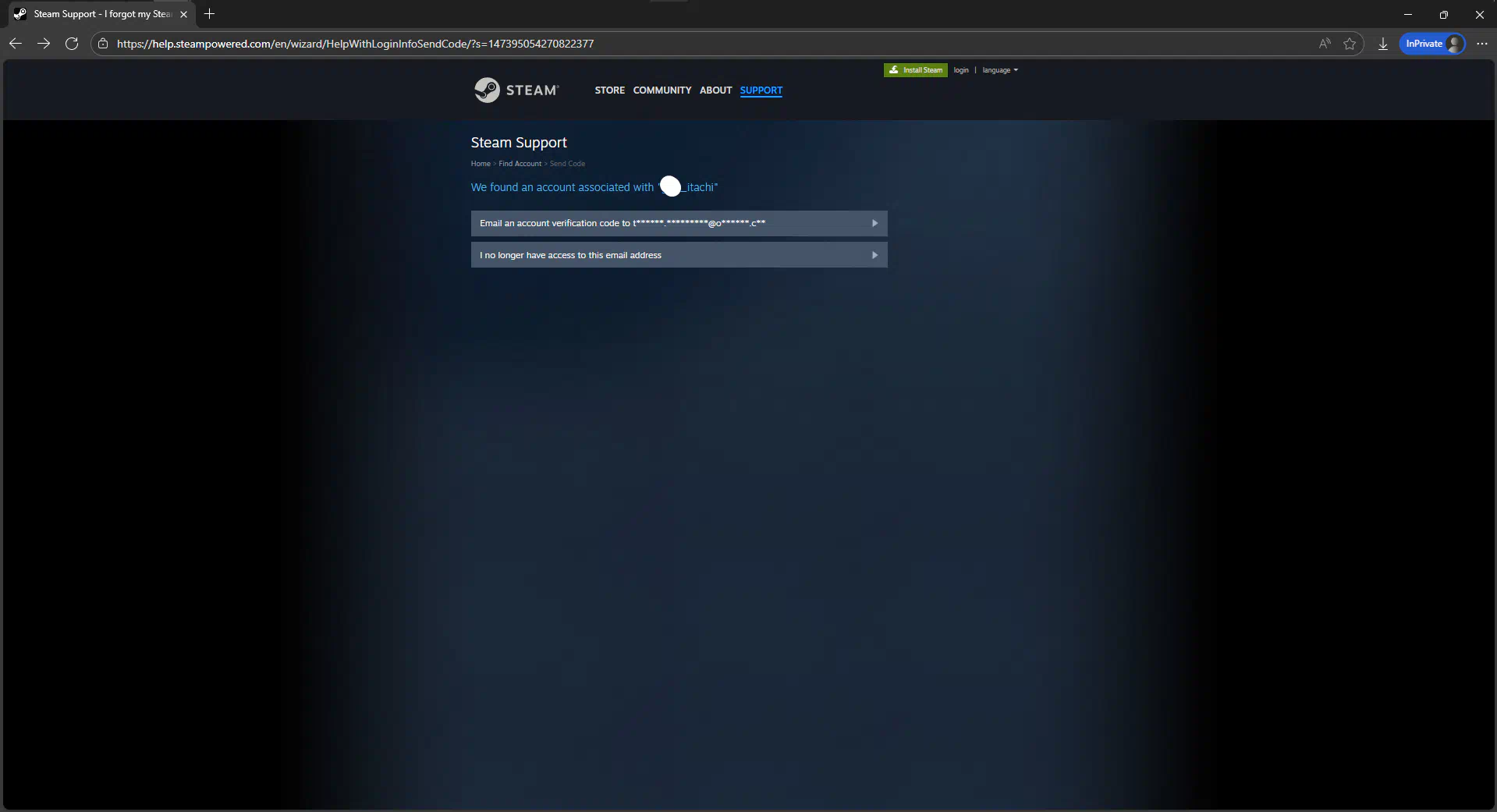Click the Home breadcrumb link
This screenshot has height=812, width=1497.
481,164
